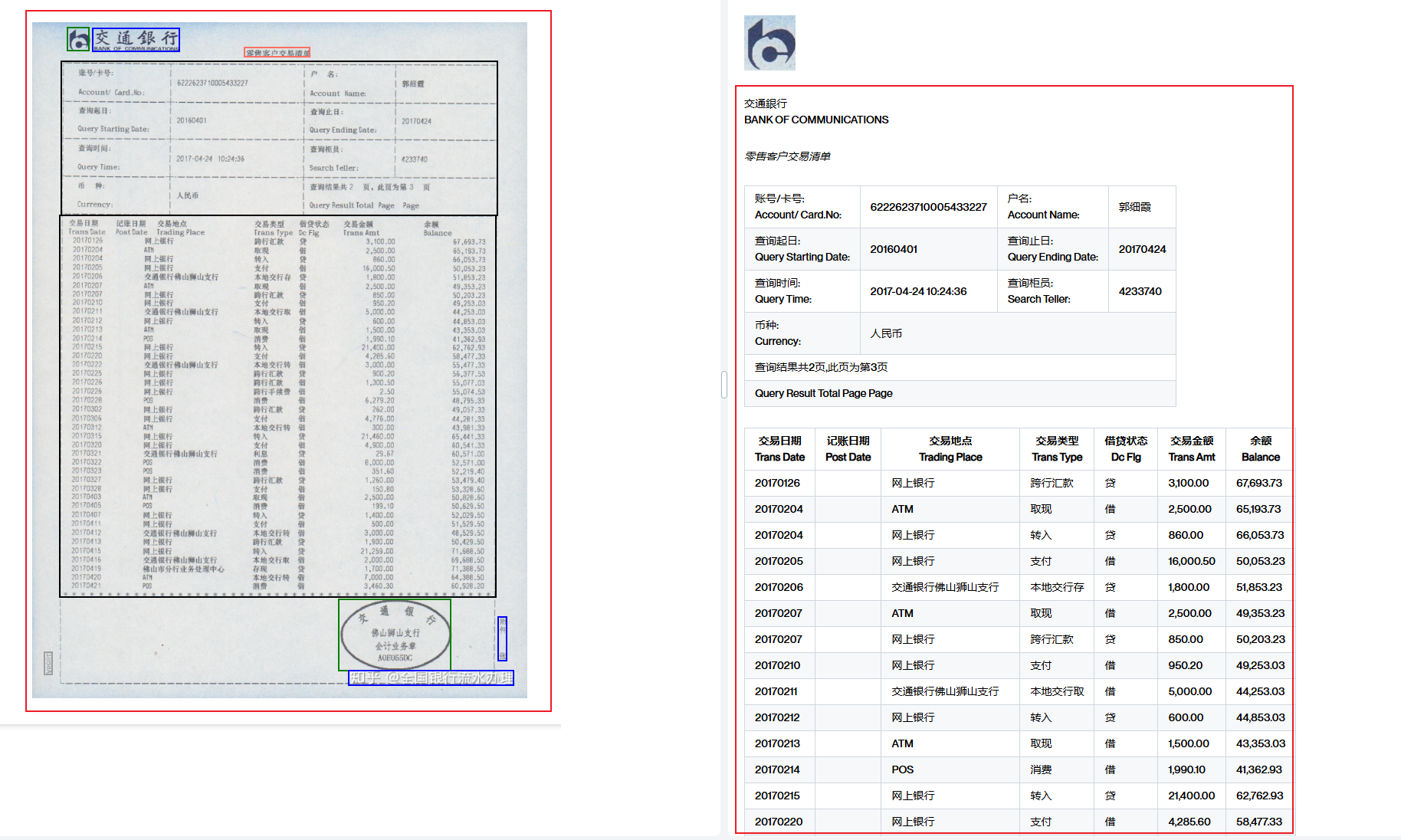Click the orange-boxed title on the scanned document

[x=277, y=53]
